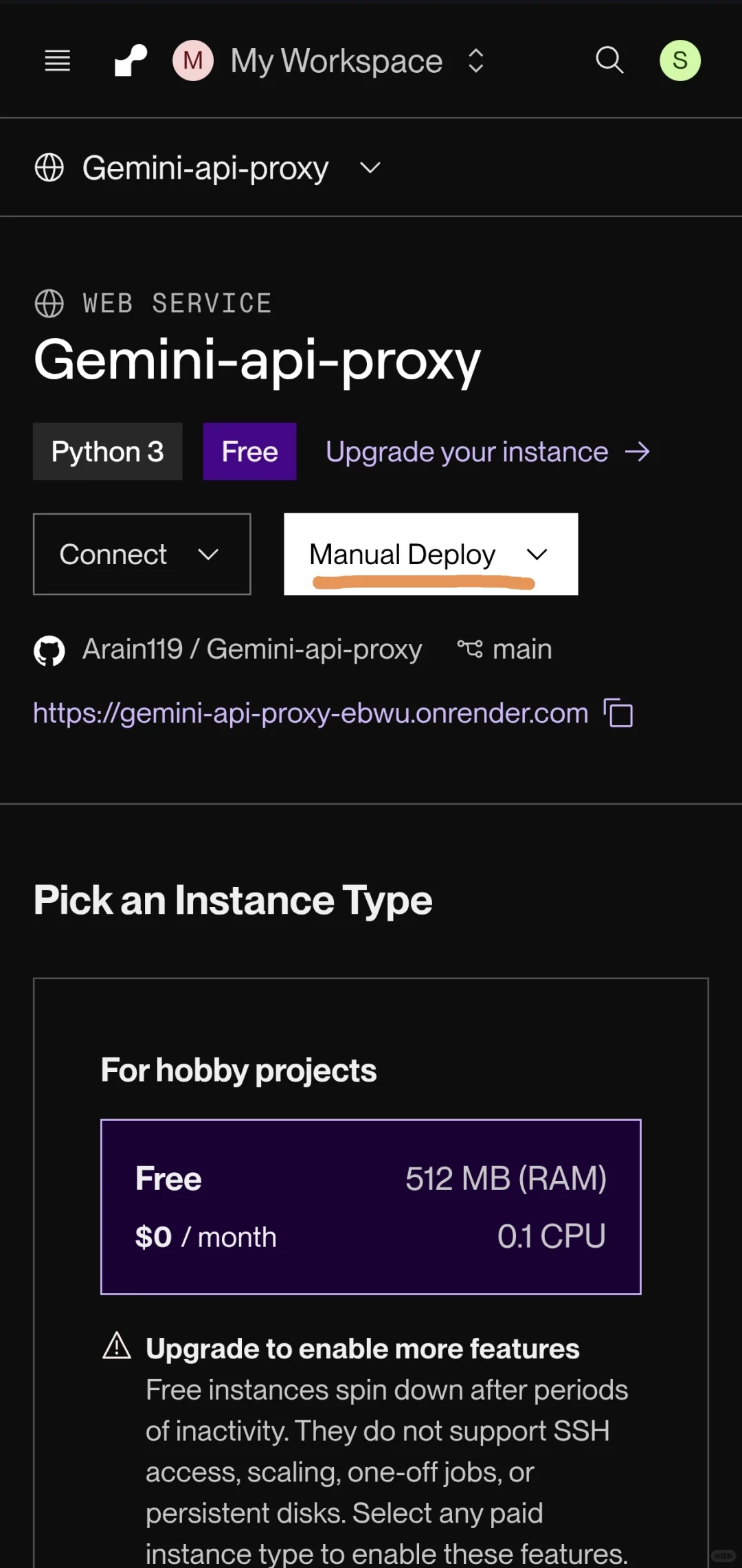This screenshot has width=742, height=1568.
Task: Open the green S user avatar
Action: point(679,60)
